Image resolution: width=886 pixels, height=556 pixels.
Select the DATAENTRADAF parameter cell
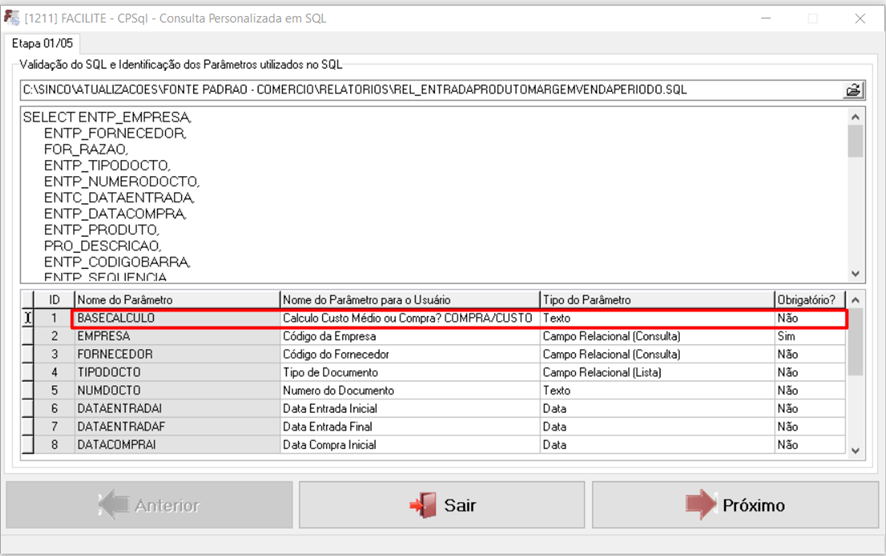coord(177,427)
